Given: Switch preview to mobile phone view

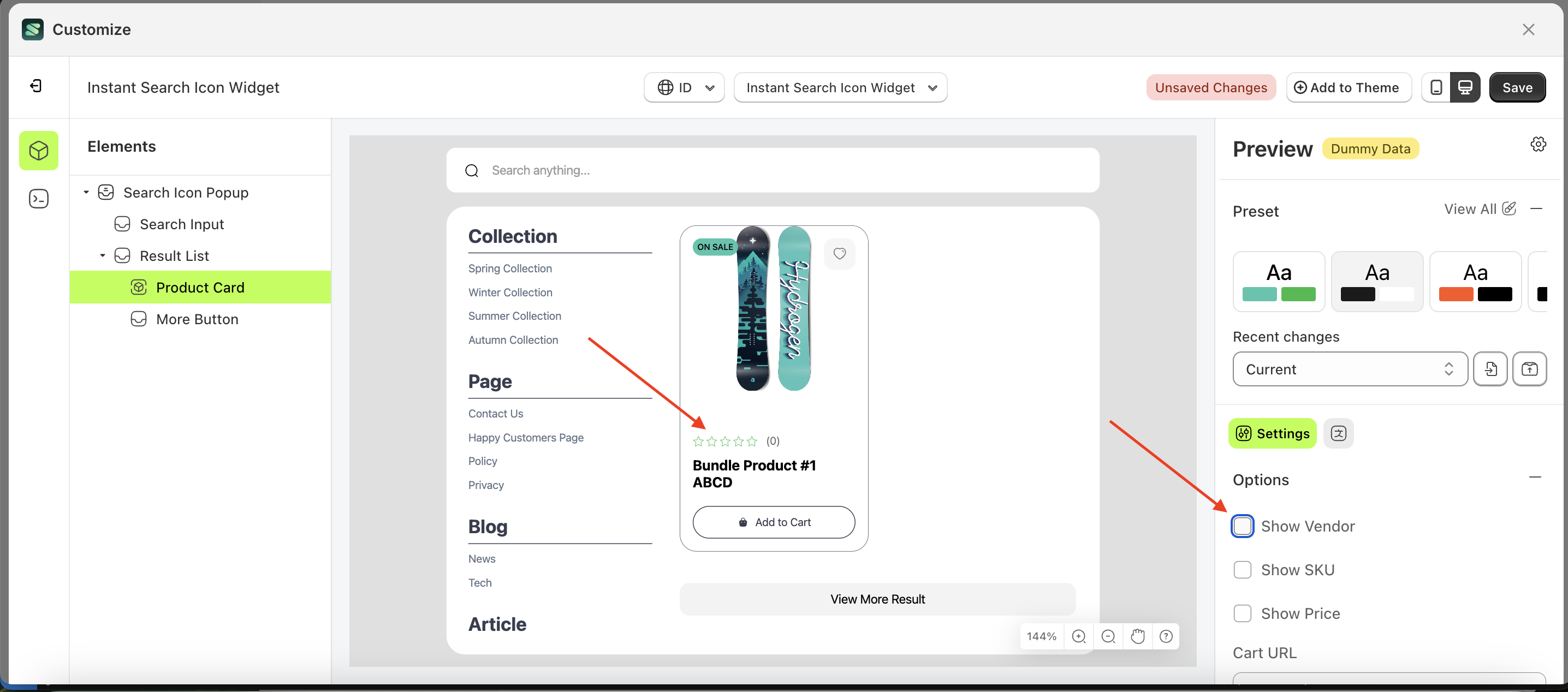Looking at the screenshot, I should pos(1436,87).
